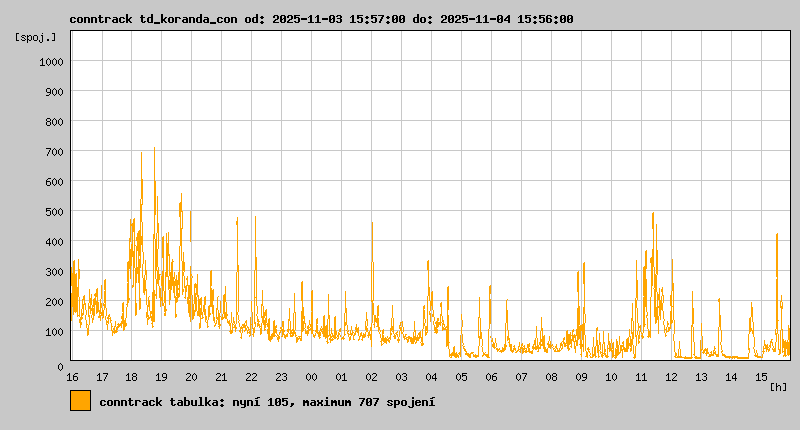Click the hour 05 x-axis label
Viewport: 800px width, 430px height.
pyautogui.click(x=462, y=377)
